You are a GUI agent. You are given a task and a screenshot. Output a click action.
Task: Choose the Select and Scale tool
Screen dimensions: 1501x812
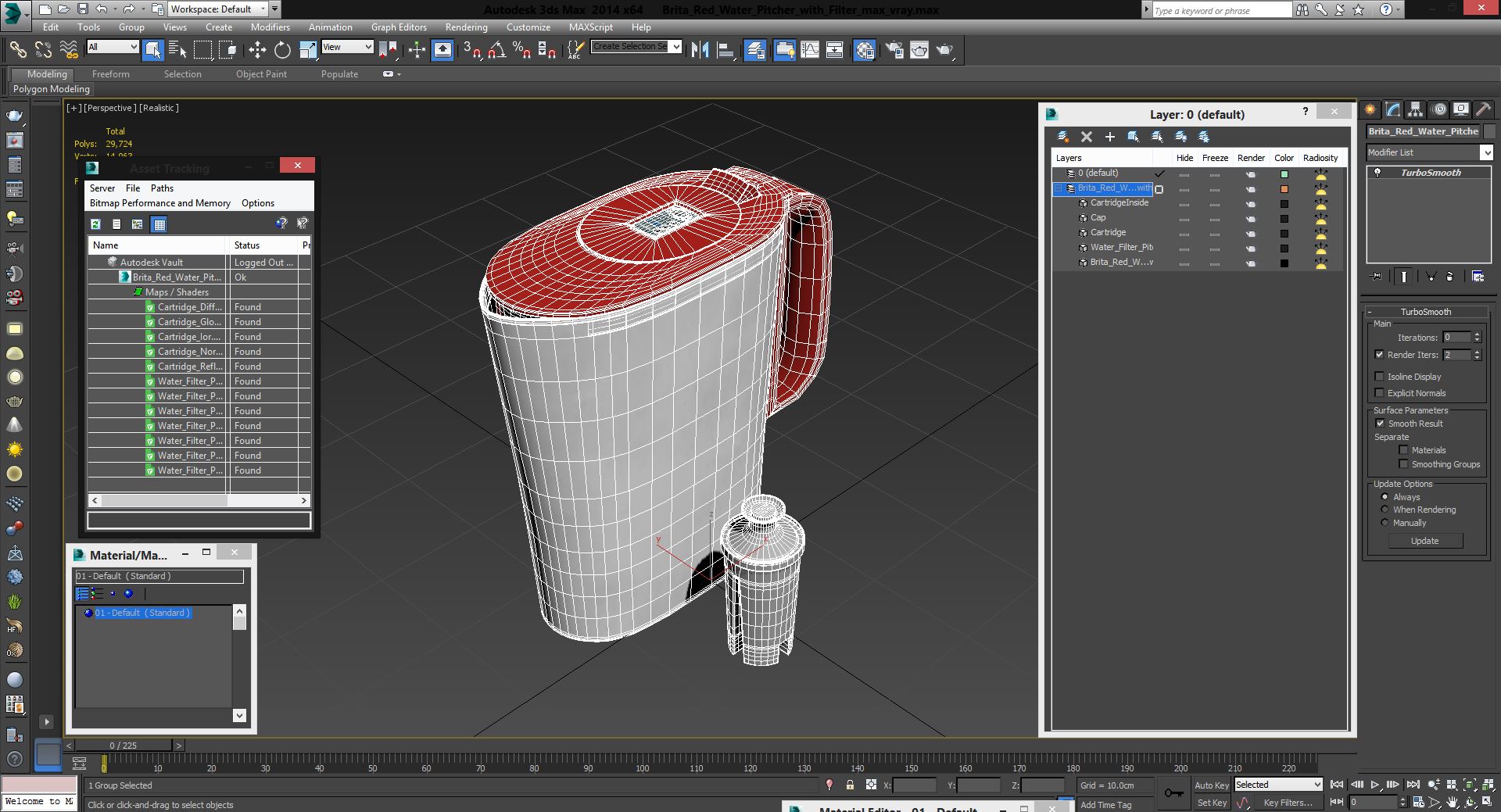point(308,50)
